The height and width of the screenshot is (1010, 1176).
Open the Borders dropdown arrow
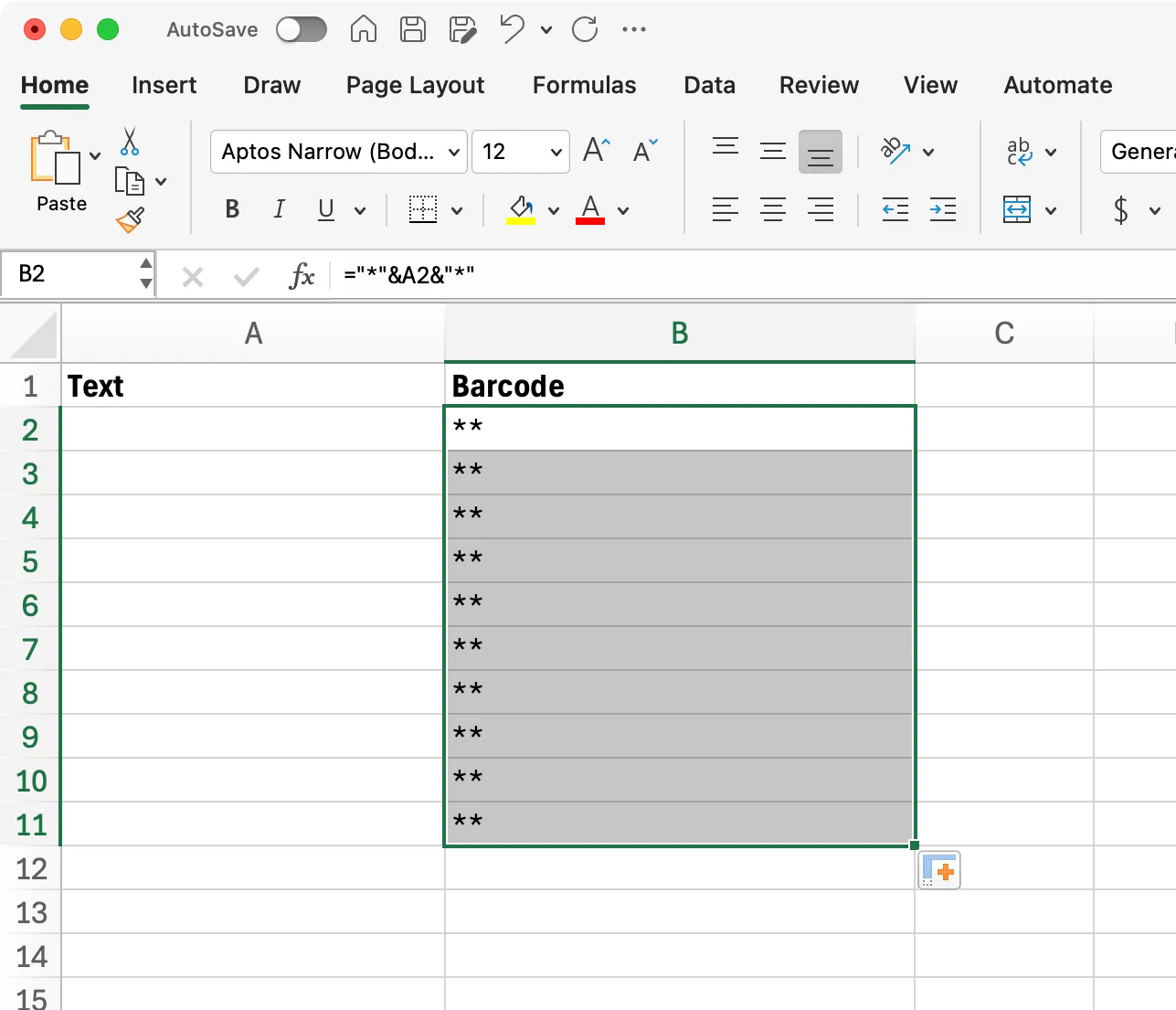[x=456, y=209]
